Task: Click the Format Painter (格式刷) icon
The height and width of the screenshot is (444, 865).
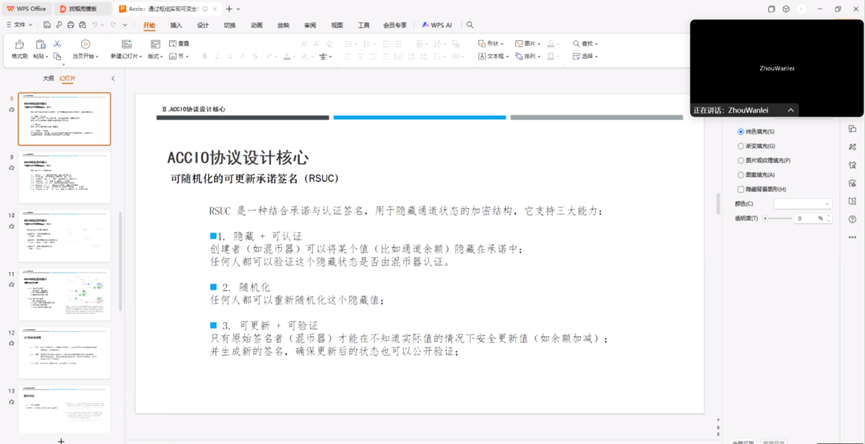Action: tap(19, 46)
